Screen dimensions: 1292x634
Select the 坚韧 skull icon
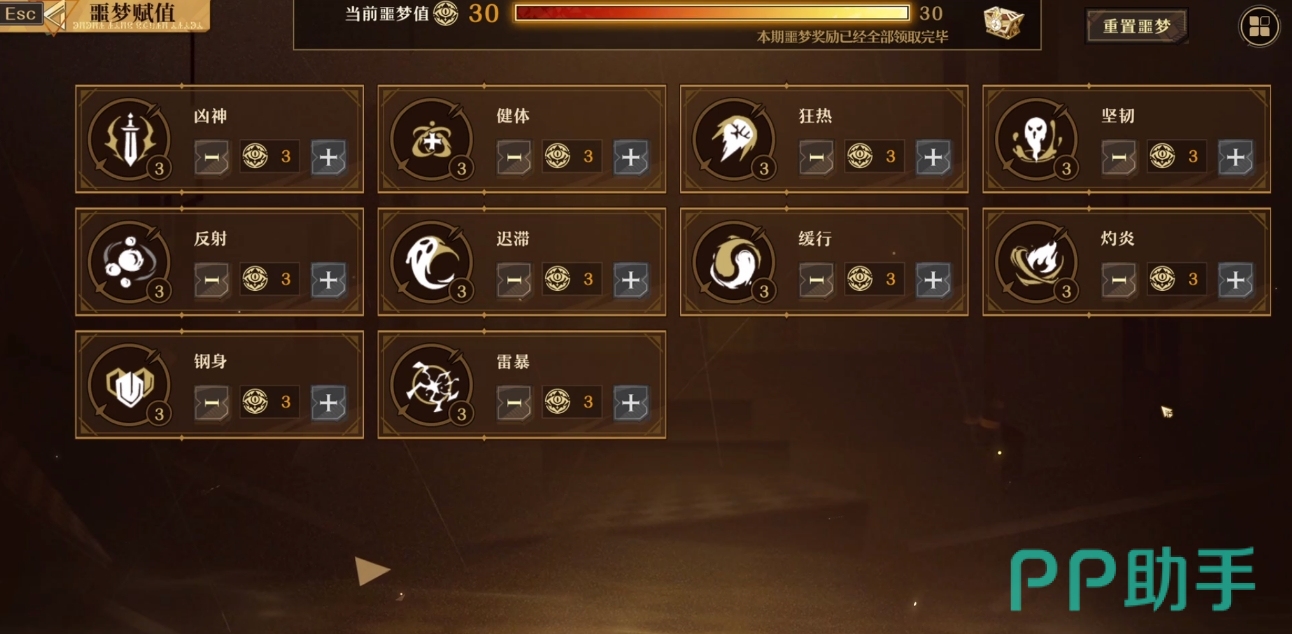tap(1037, 138)
